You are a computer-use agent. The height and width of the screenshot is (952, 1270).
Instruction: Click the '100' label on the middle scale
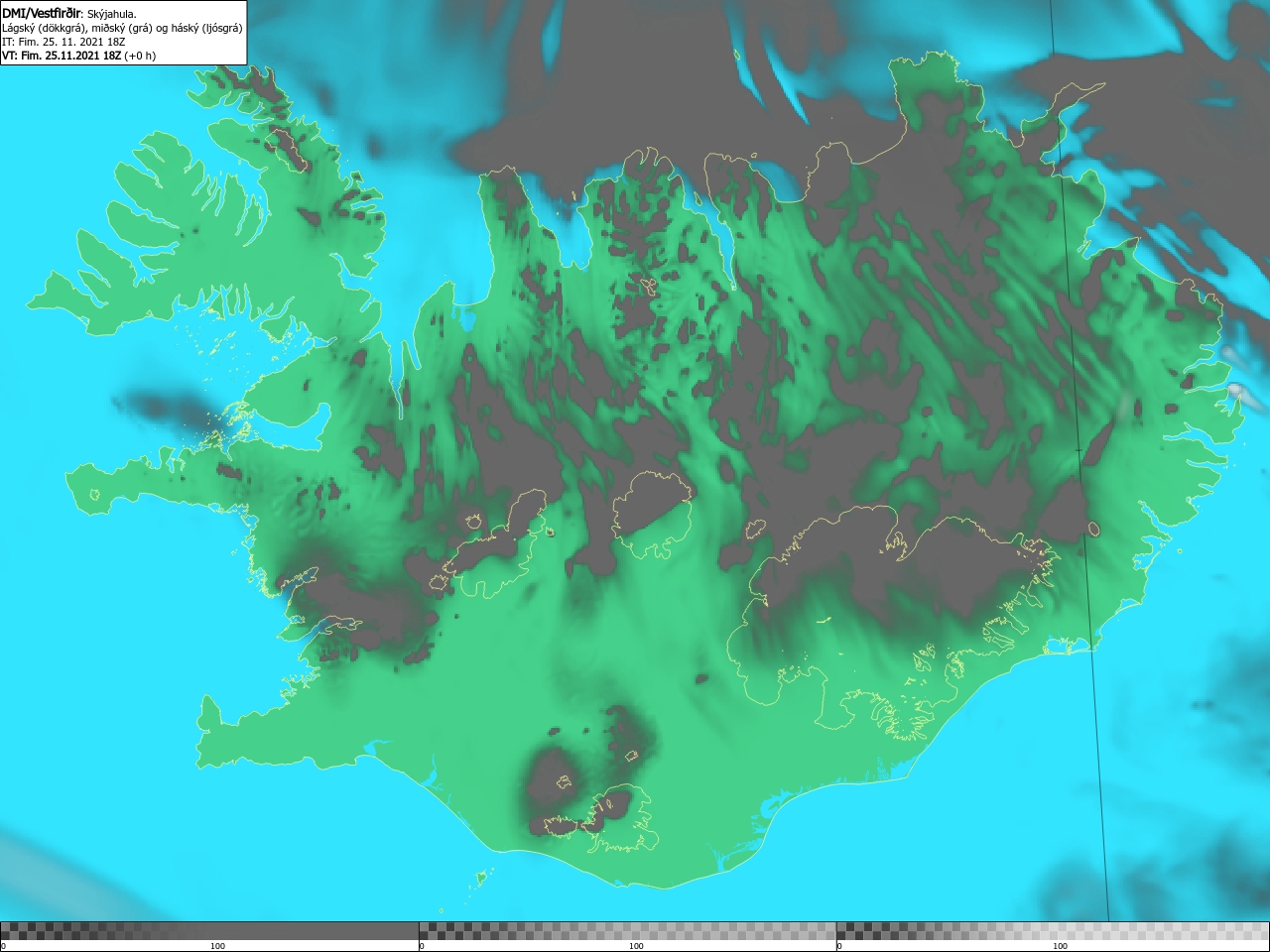tap(636, 946)
